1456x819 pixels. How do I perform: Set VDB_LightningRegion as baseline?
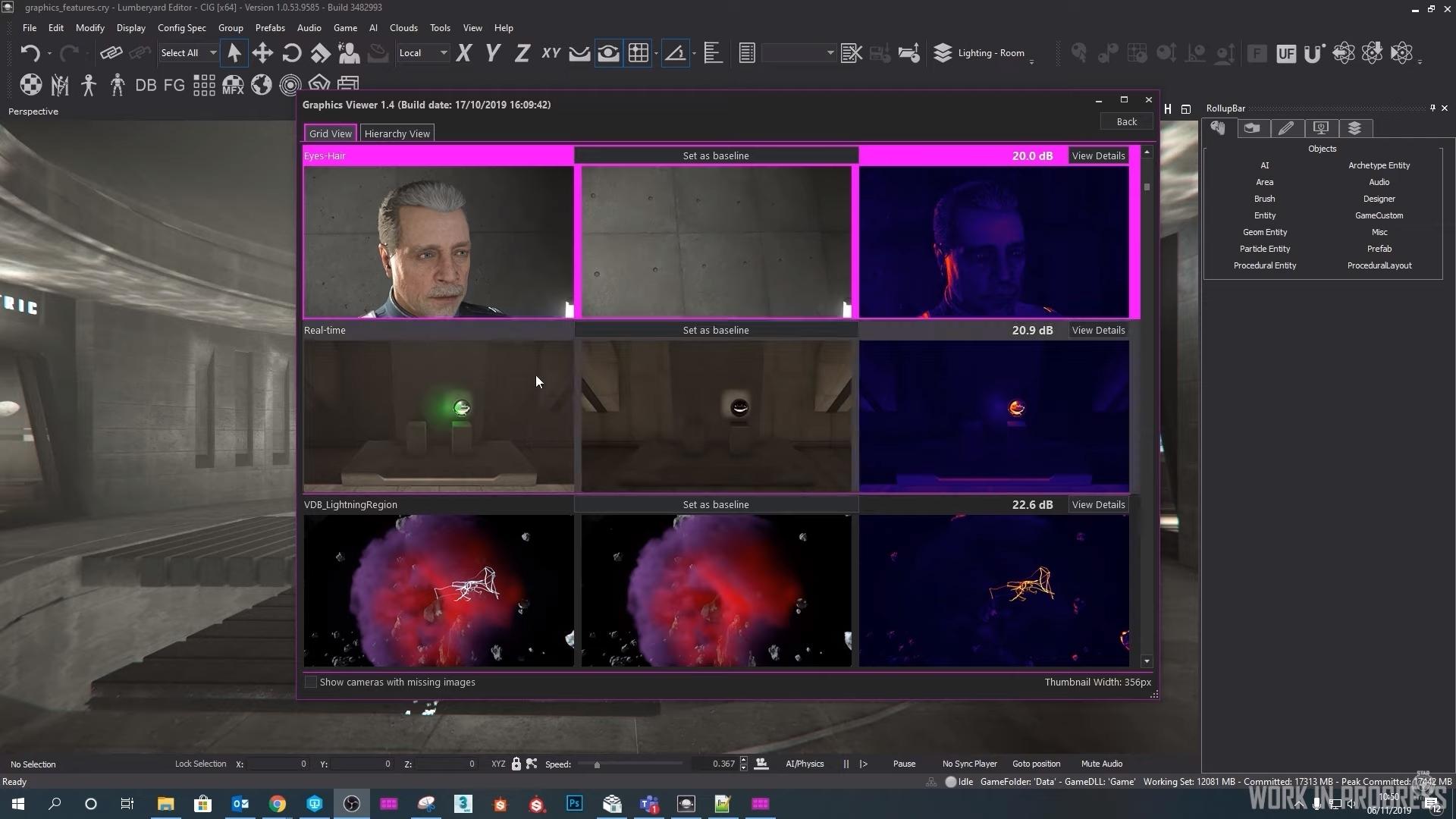pyautogui.click(x=715, y=505)
